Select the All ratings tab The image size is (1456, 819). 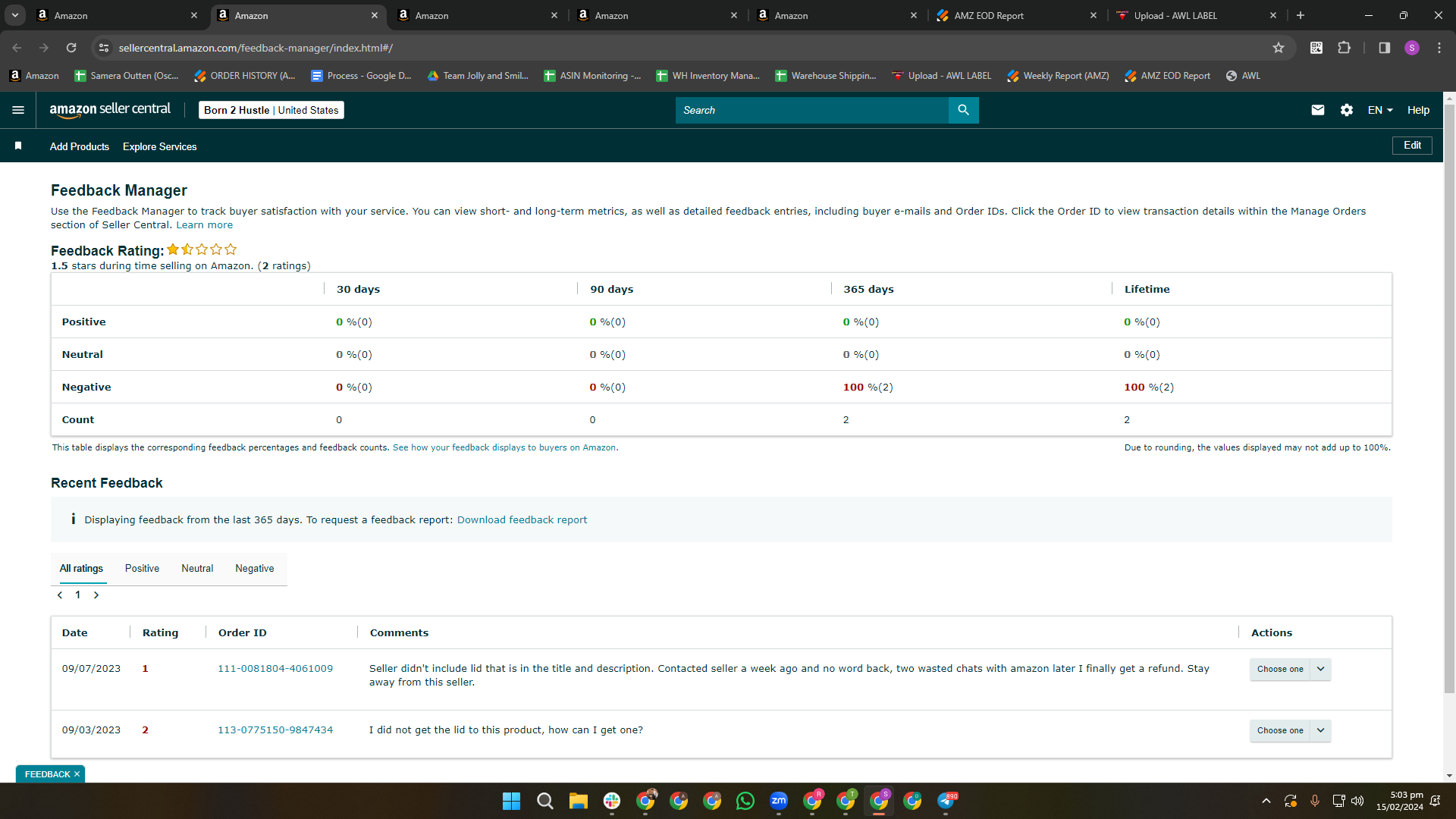pos(81,569)
